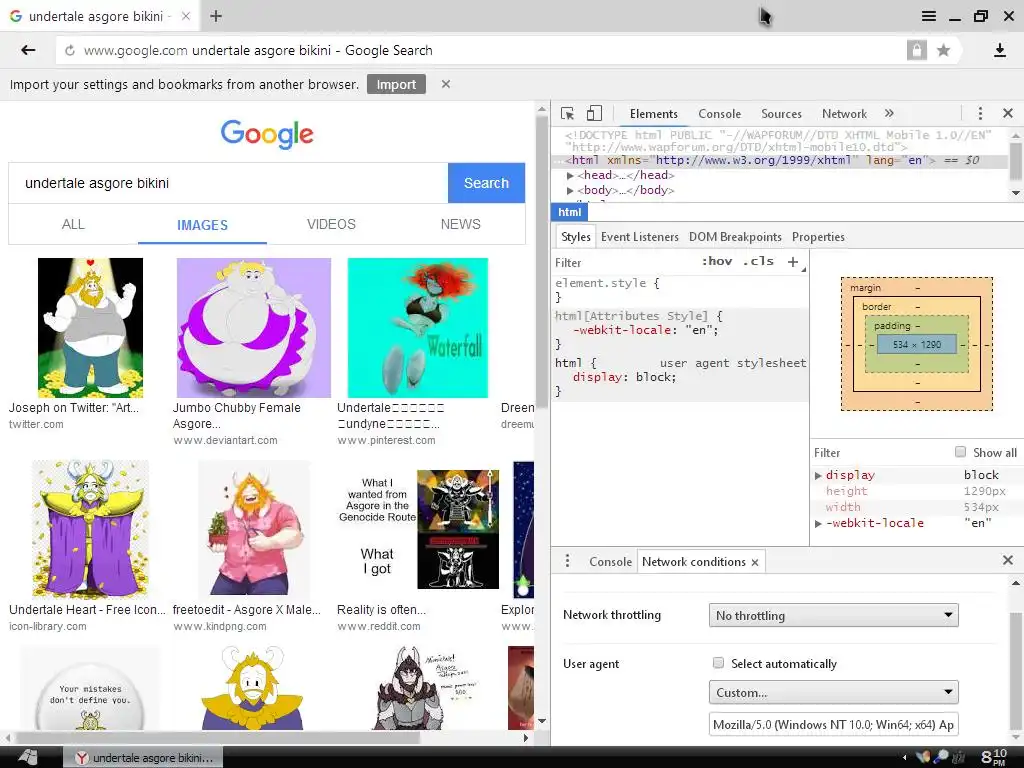Expand the body element node
The height and width of the screenshot is (768, 1024).
tap(570, 190)
